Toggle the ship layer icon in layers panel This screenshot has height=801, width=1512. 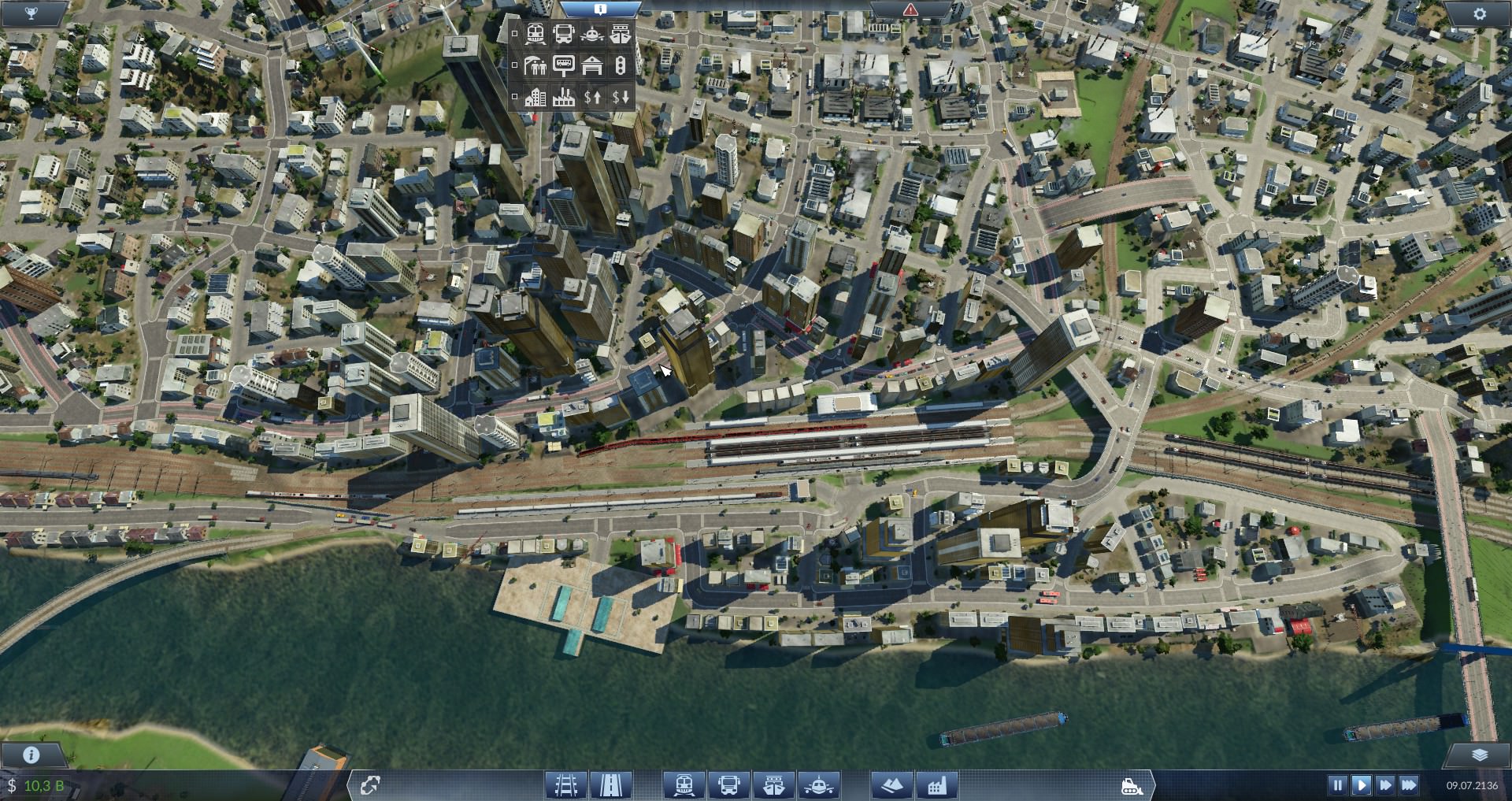pos(621,35)
